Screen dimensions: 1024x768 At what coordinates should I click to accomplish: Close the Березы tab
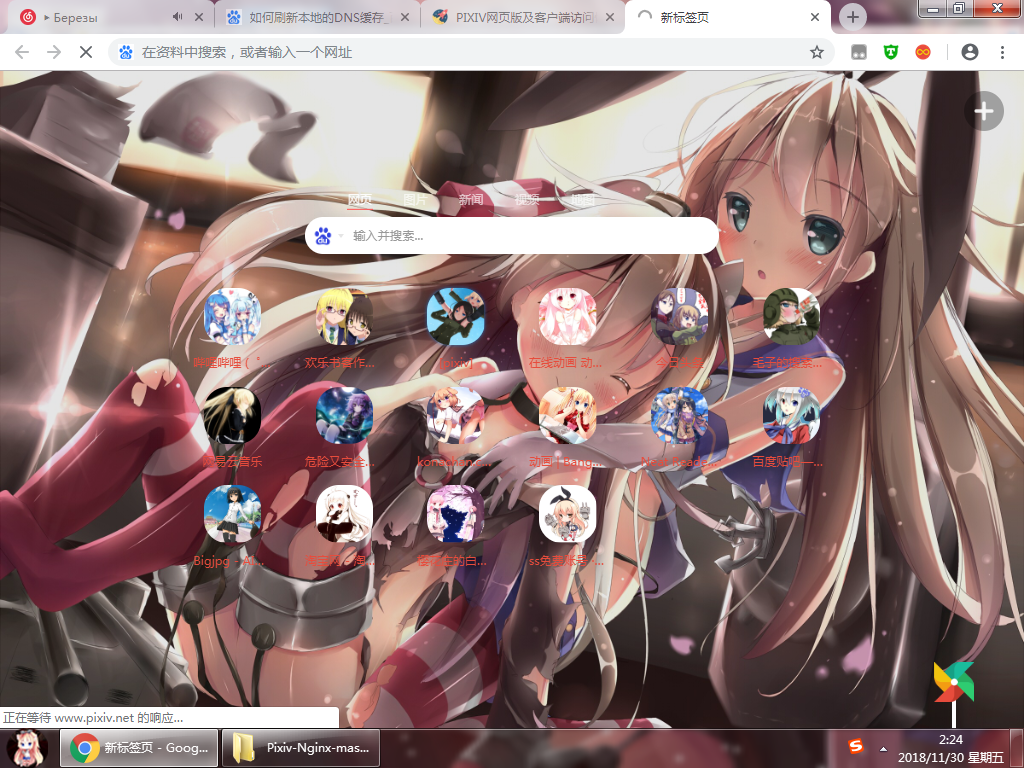[x=199, y=17]
